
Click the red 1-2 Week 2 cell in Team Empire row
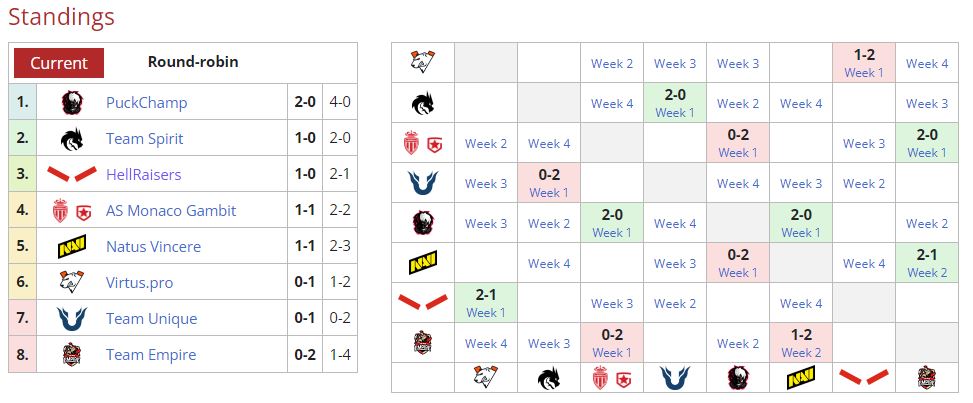[x=801, y=343]
